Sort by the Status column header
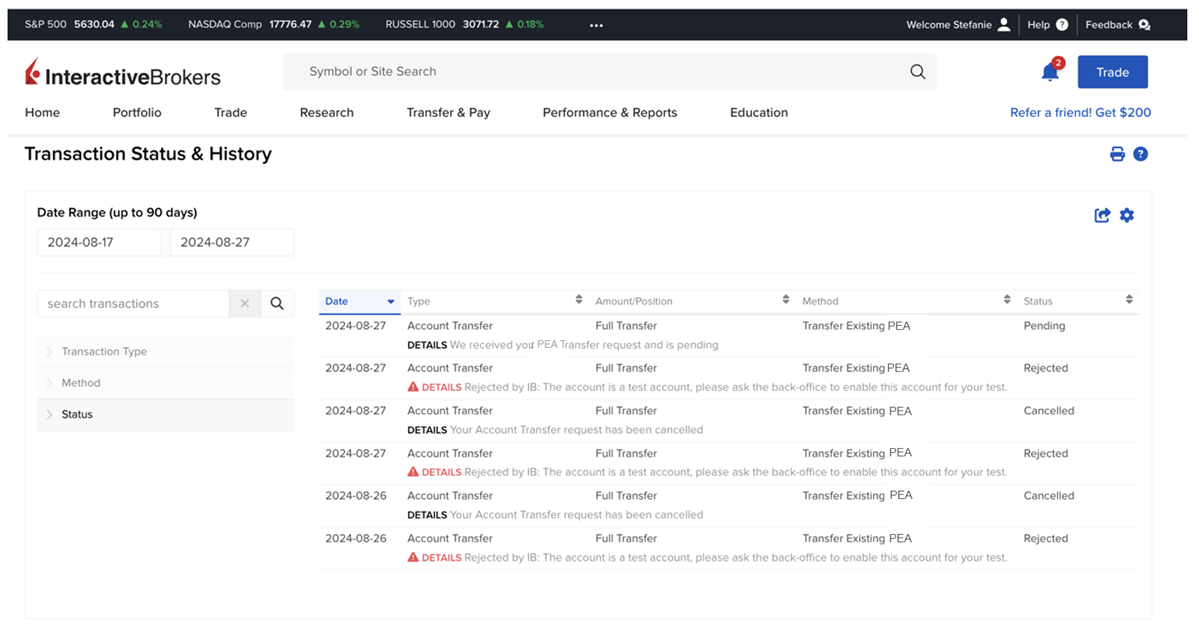 tap(1078, 301)
